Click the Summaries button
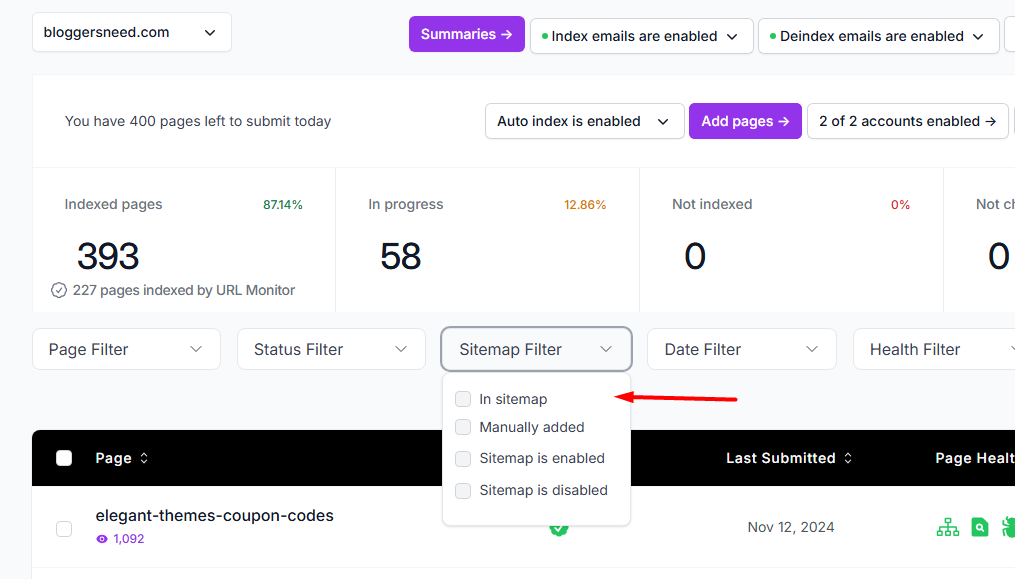Image resolution: width=1015 pixels, height=579 pixels. (x=467, y=34)
